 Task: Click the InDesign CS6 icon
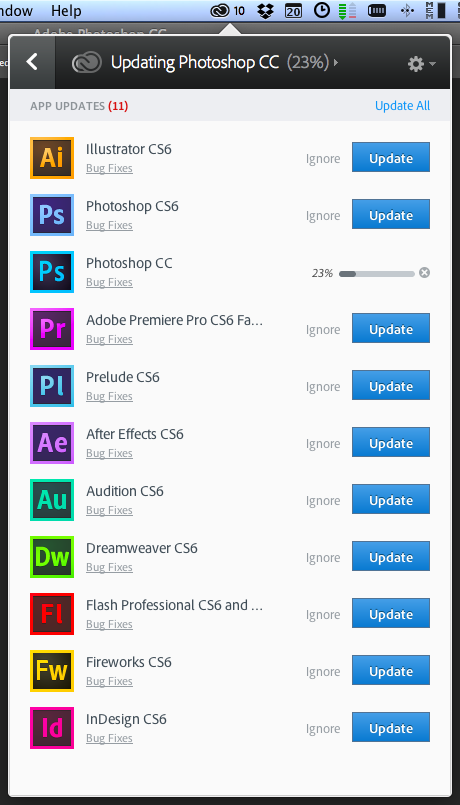[x=52, y=728]
